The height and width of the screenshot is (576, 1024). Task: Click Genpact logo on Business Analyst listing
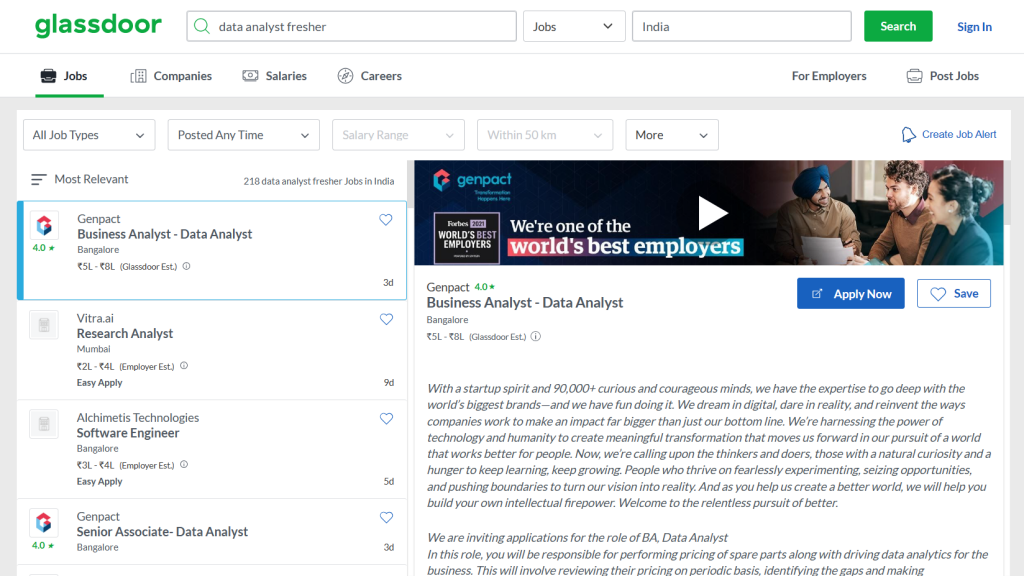(x=44, y=226)
